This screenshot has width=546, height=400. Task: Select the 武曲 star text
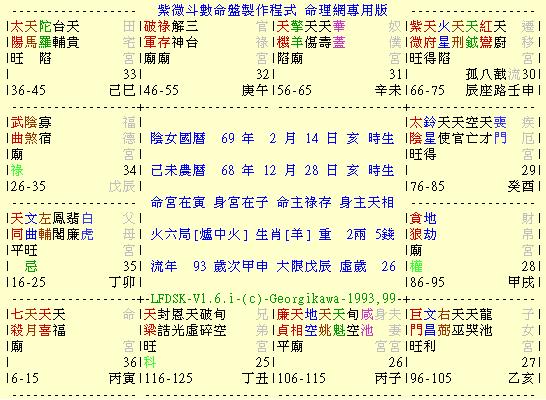[x=17, y=130]
